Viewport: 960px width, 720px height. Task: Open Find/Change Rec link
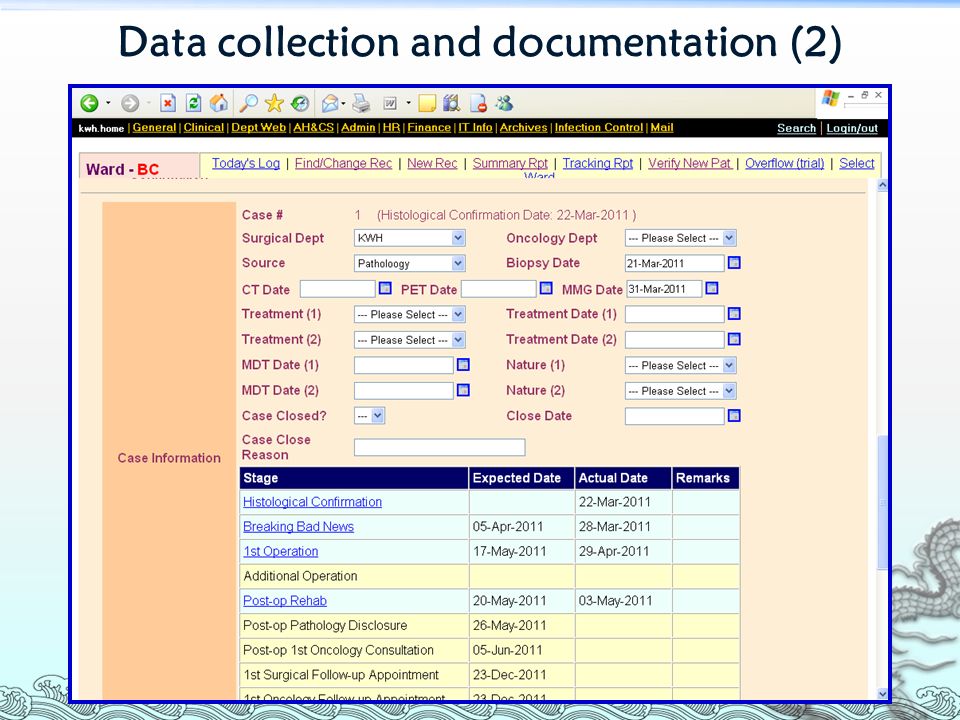343,163
